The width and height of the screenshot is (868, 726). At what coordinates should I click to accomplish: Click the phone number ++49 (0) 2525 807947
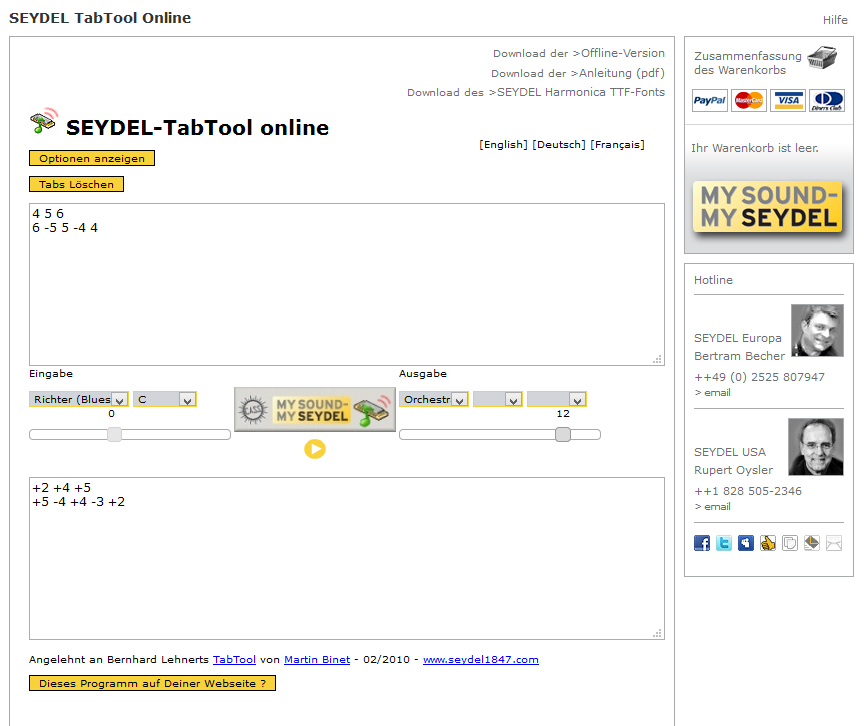click(x=759, y=377)
